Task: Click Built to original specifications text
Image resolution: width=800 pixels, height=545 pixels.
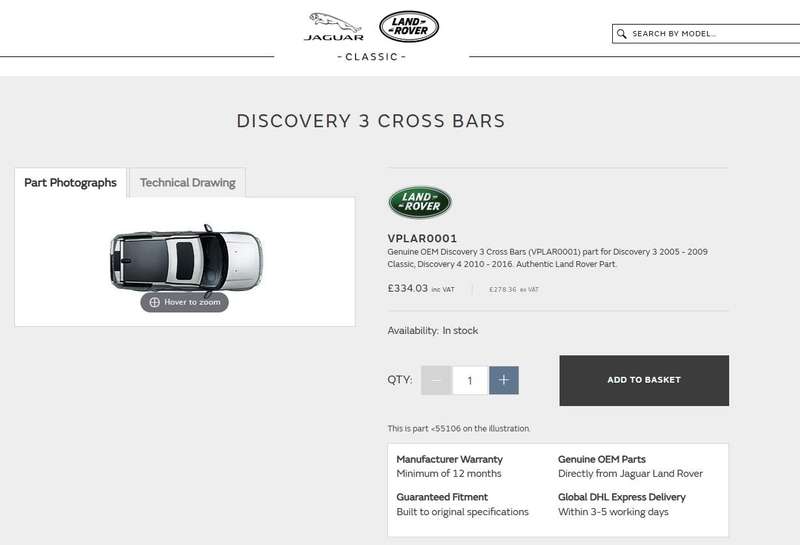Action: click(x=463, y=512)
